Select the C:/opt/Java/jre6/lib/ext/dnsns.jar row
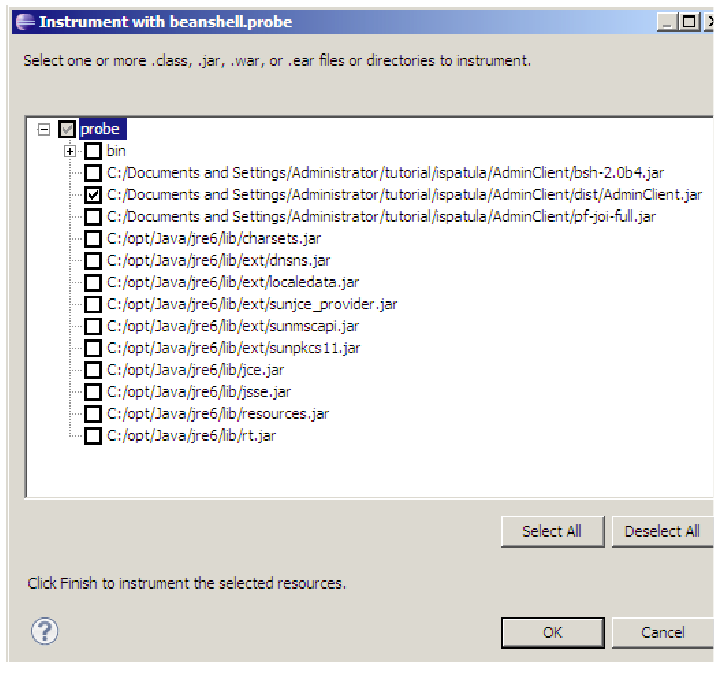723x675 pixels. (219, 261)
